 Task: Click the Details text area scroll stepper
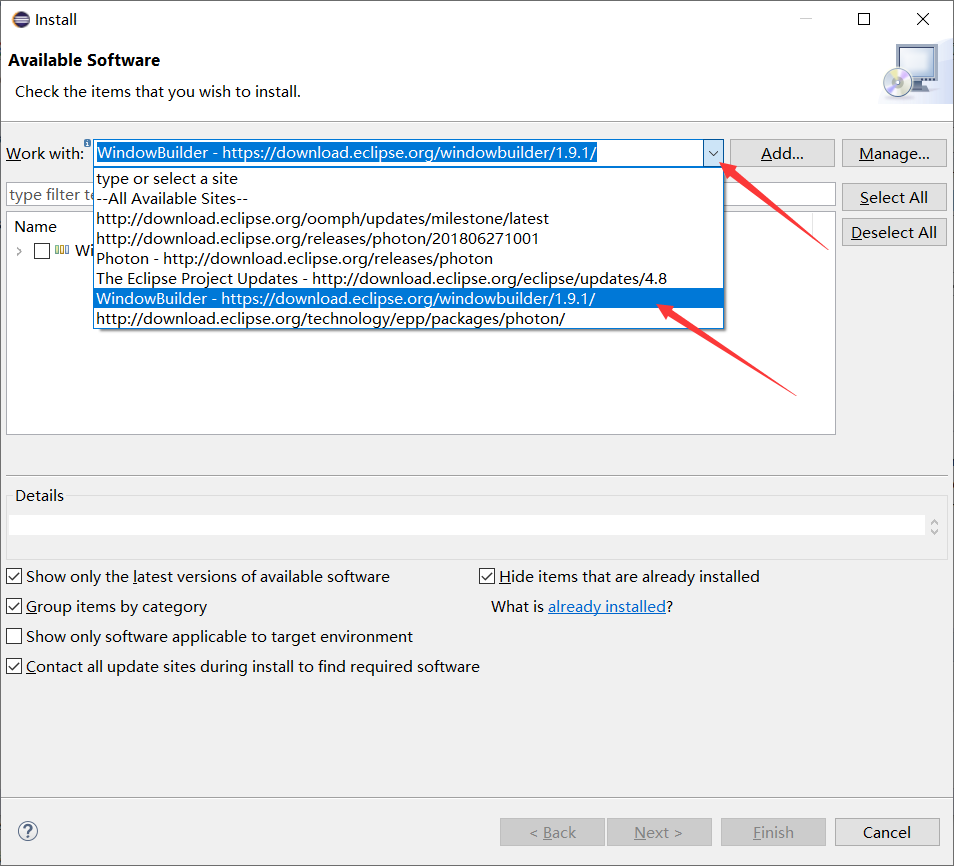coord(934,526)
